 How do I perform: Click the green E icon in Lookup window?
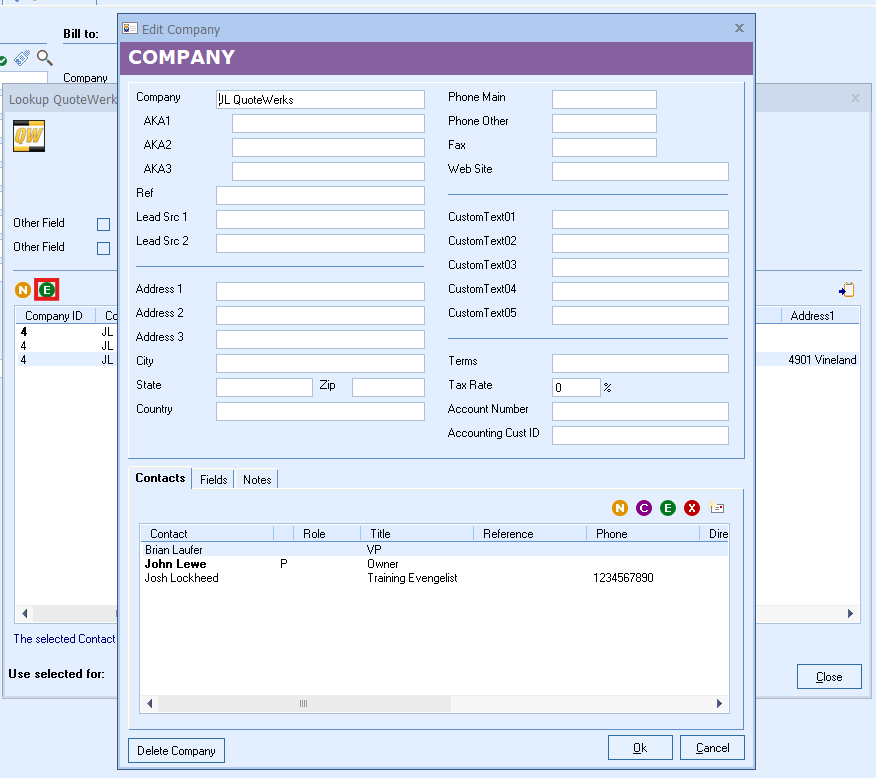point(47,290)
